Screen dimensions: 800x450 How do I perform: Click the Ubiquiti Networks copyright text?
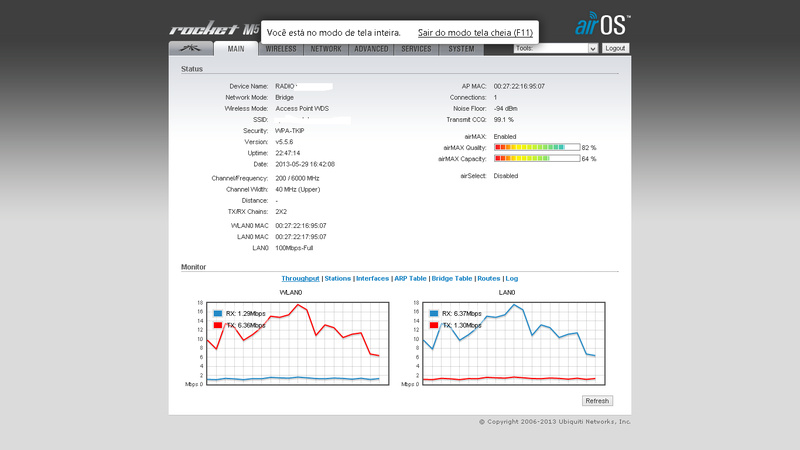coord(555,422)
